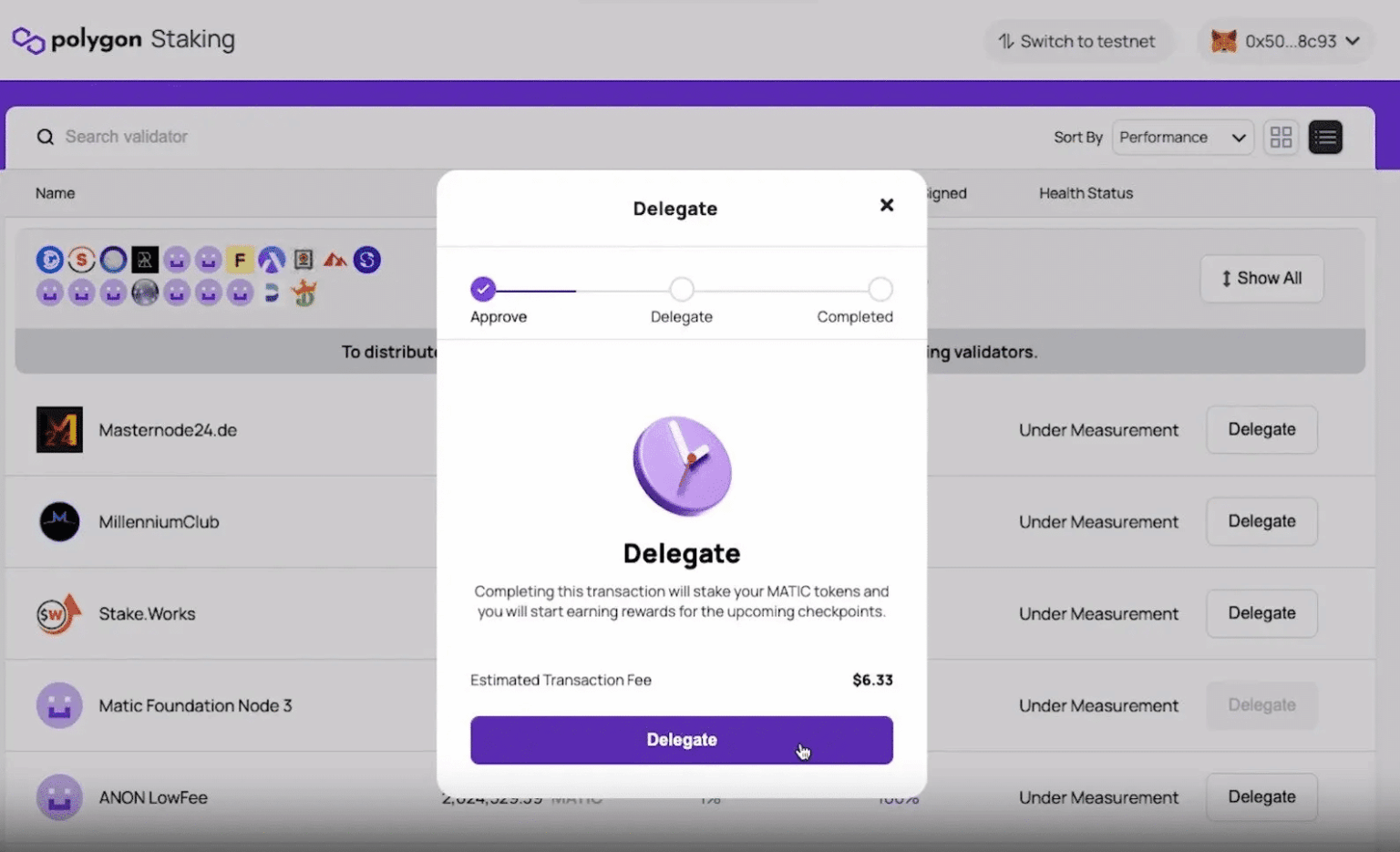Click the search magnifier icon

(45, 137)
